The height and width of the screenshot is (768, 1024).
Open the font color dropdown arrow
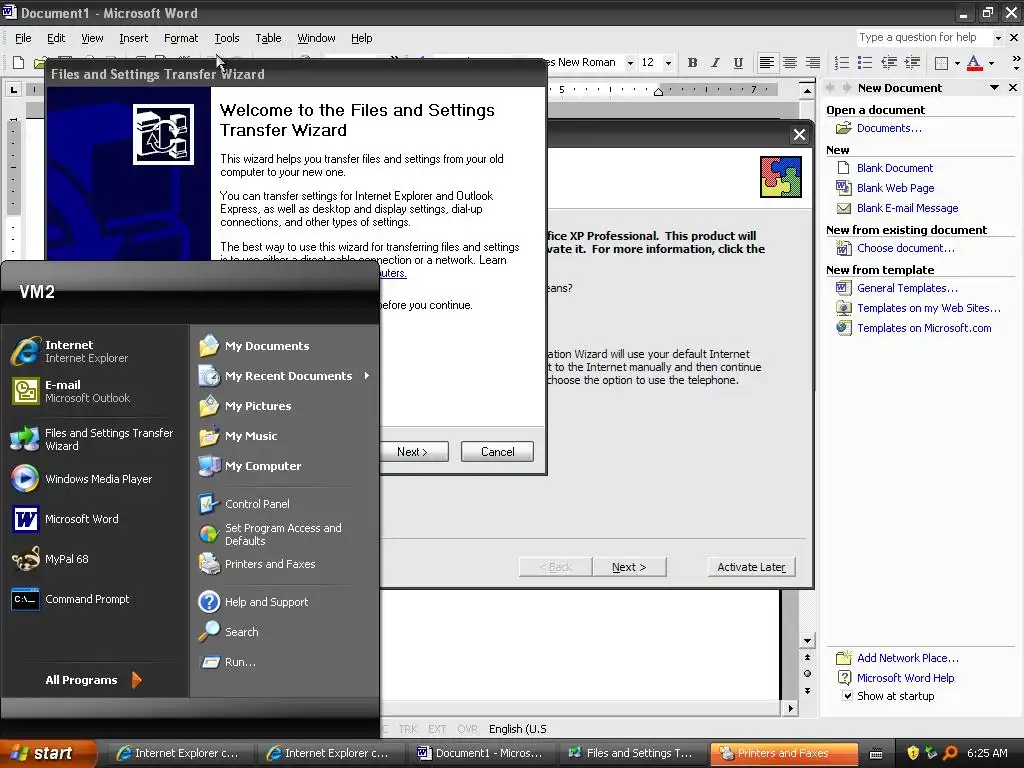pos(991,63)
